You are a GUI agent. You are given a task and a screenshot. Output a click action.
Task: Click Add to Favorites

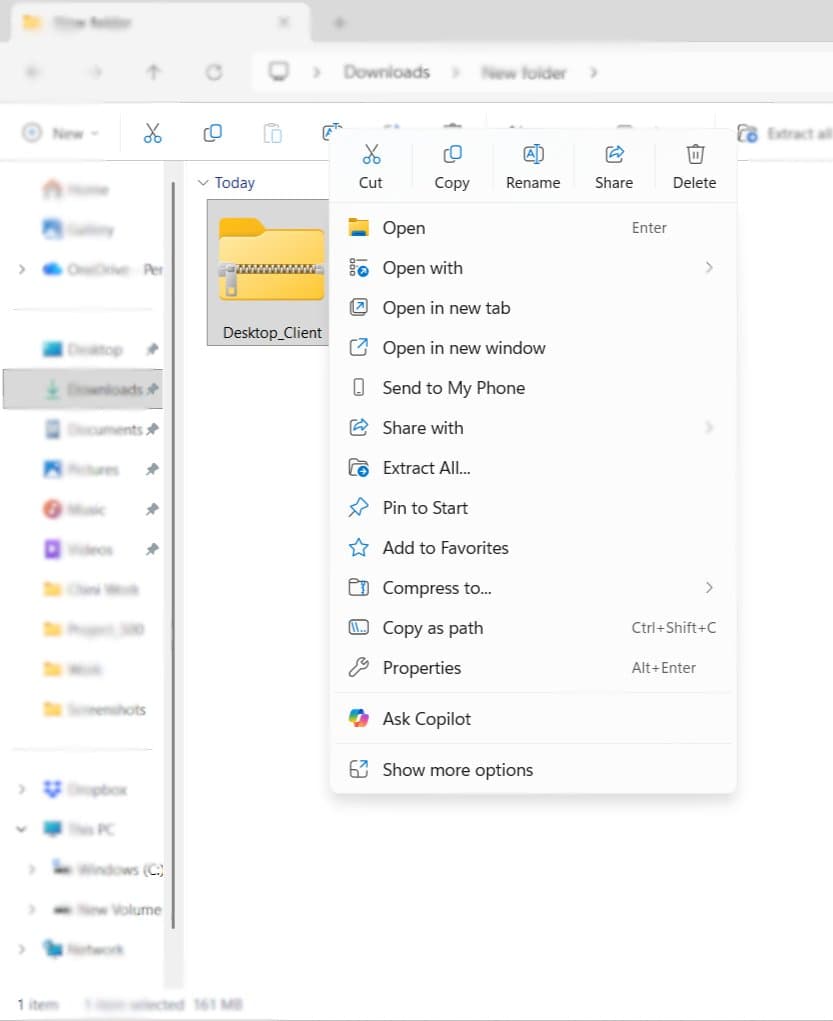coord(533,548)
